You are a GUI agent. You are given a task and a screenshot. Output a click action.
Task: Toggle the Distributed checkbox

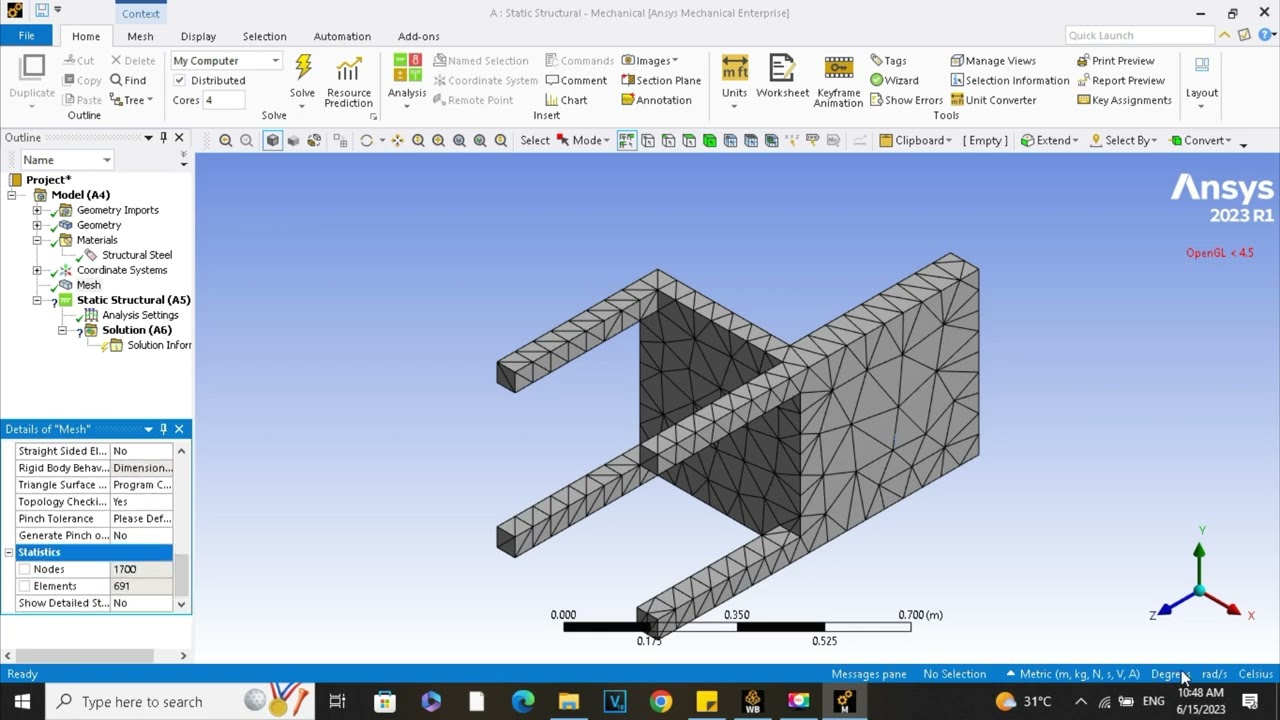(x=180, y=80)
